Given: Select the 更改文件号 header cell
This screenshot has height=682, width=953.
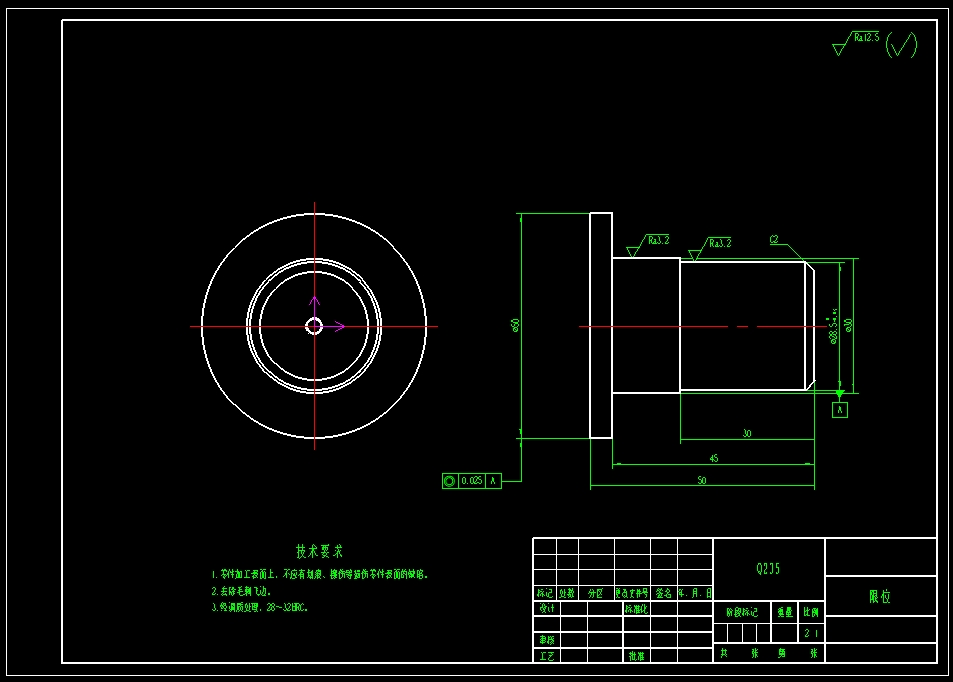Looking at the screenshot, I should click(x=632, y=593).
